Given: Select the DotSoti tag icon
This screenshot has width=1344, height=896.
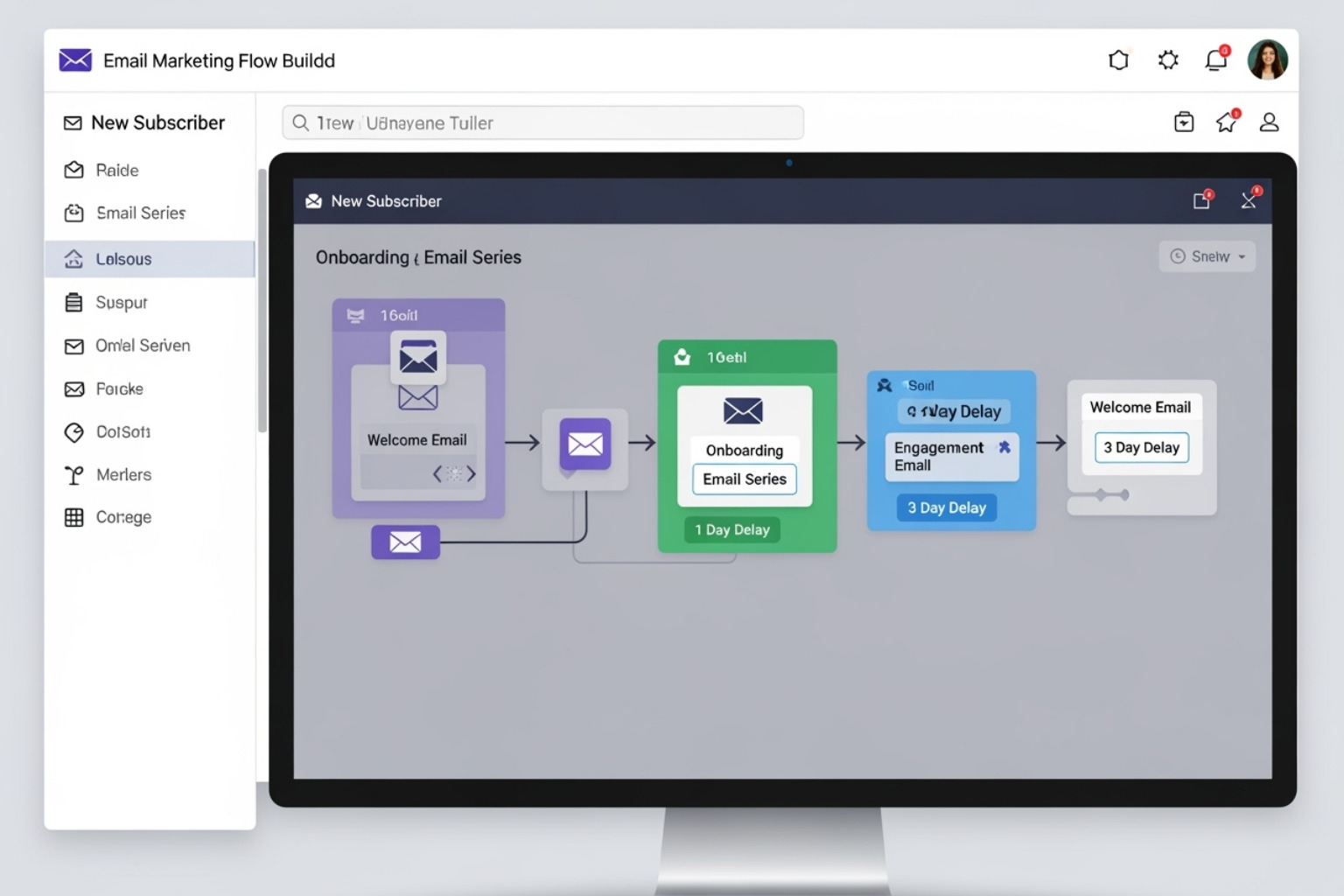Looking at the screenshot, I should point(75,432).
